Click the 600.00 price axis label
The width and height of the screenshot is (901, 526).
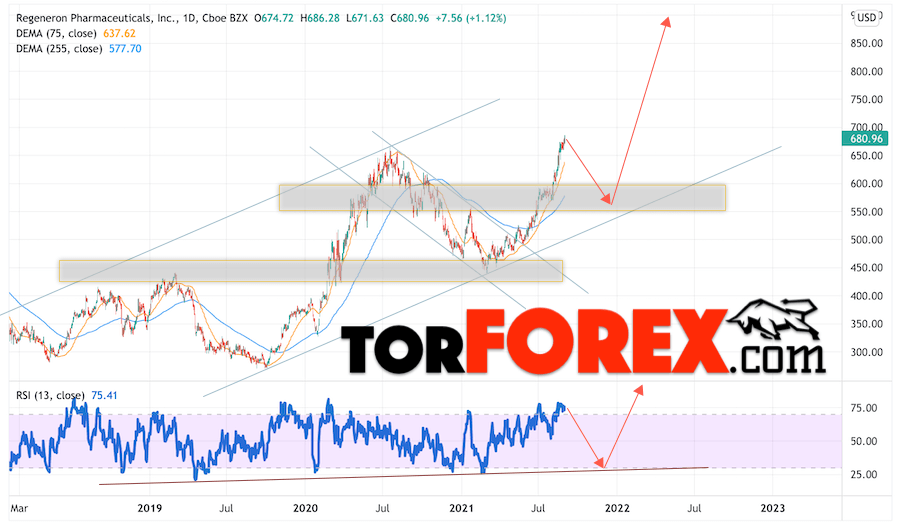(867, 183)
